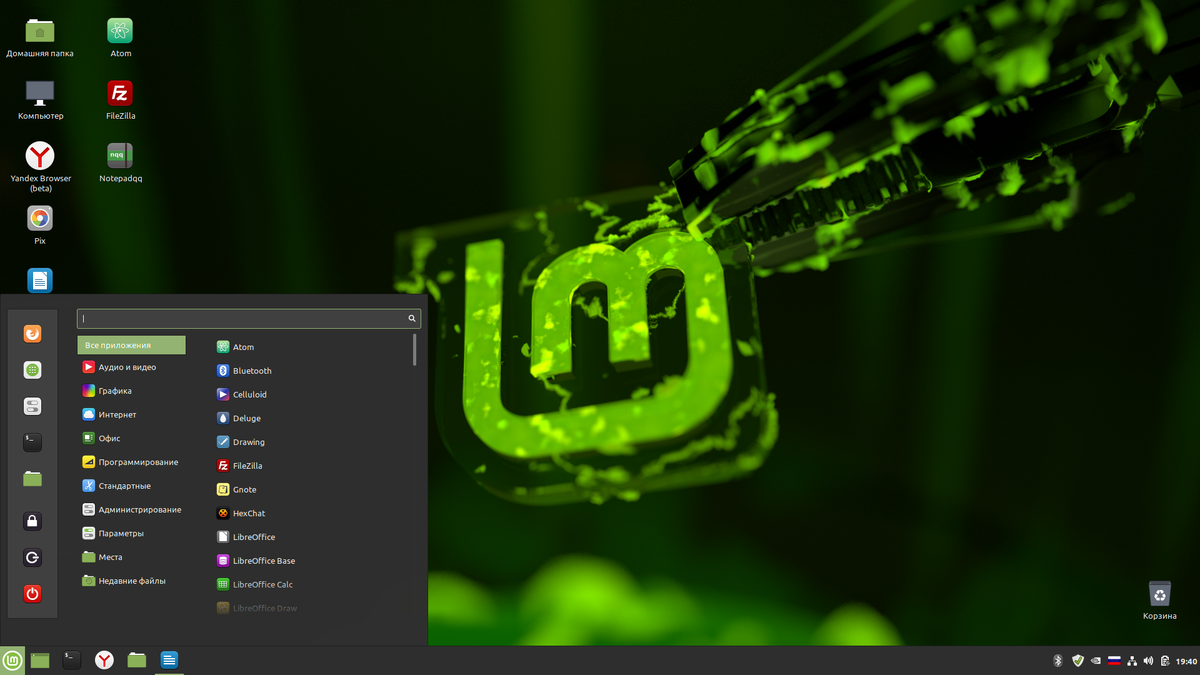Click the clipboard-like tray icon beside the clock

click(1165, 661)
